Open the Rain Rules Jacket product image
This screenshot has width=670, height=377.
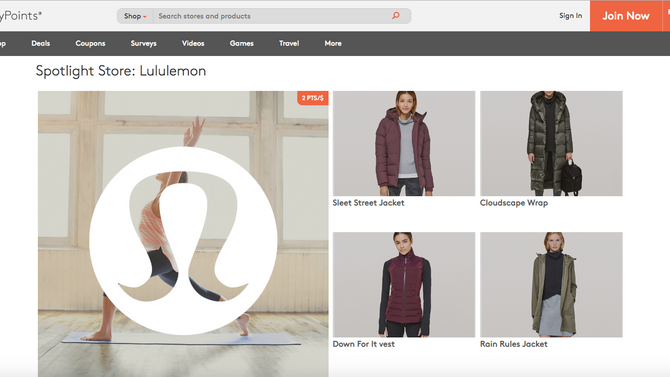(x=551, y=285)
